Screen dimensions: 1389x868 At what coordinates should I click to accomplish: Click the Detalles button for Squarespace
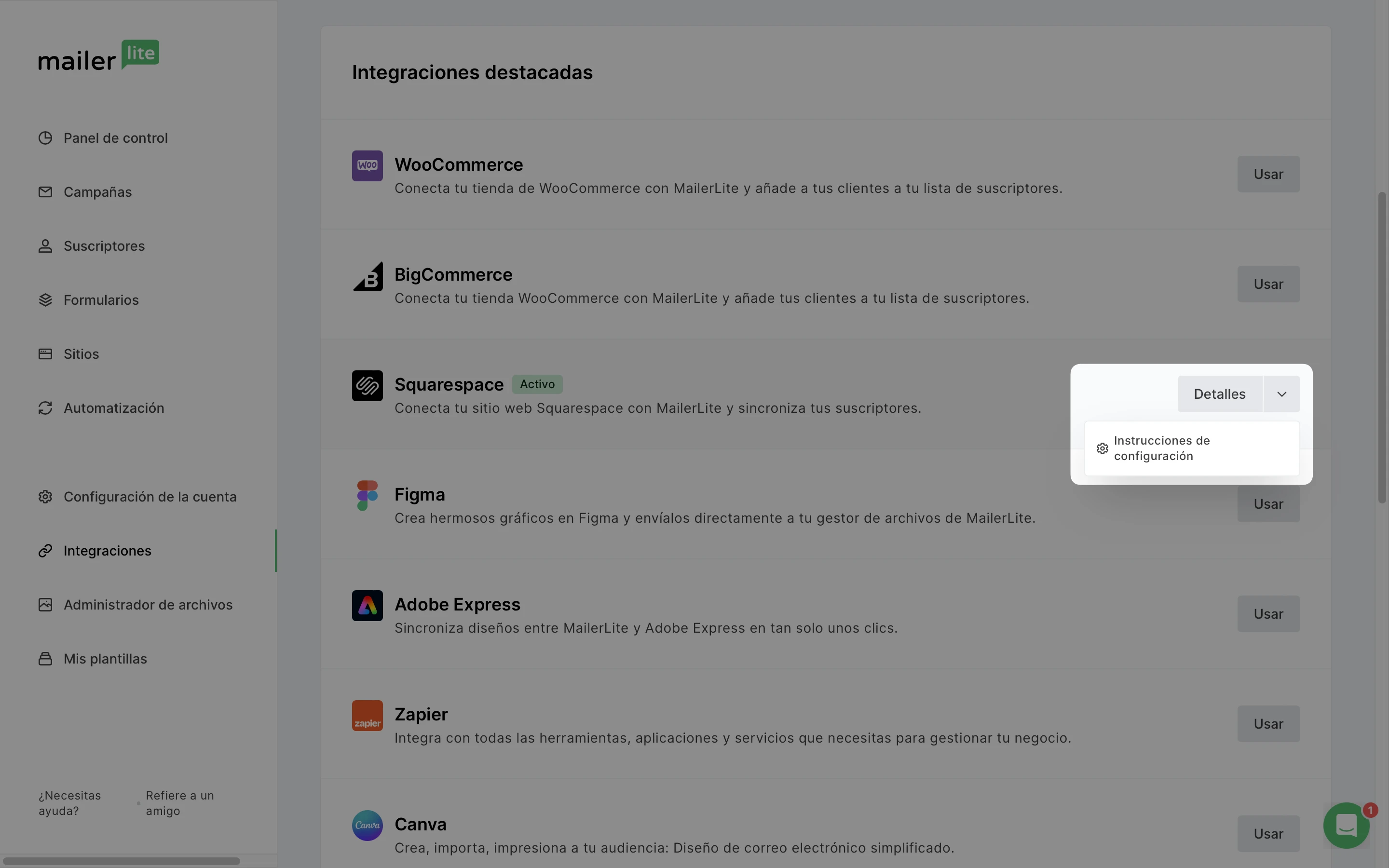point(1220,394)
